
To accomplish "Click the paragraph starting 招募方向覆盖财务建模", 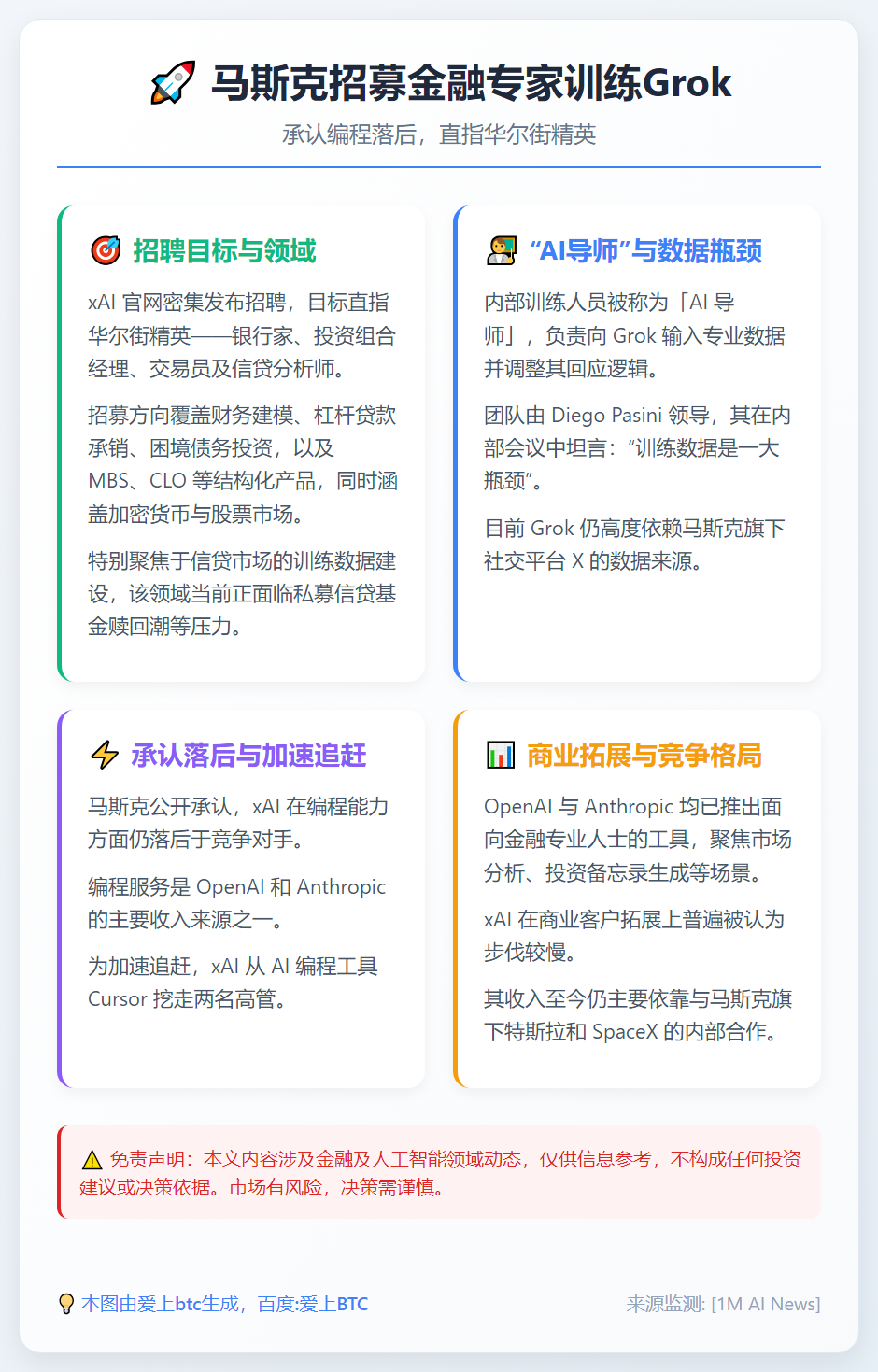I will [x=243, y=464].
